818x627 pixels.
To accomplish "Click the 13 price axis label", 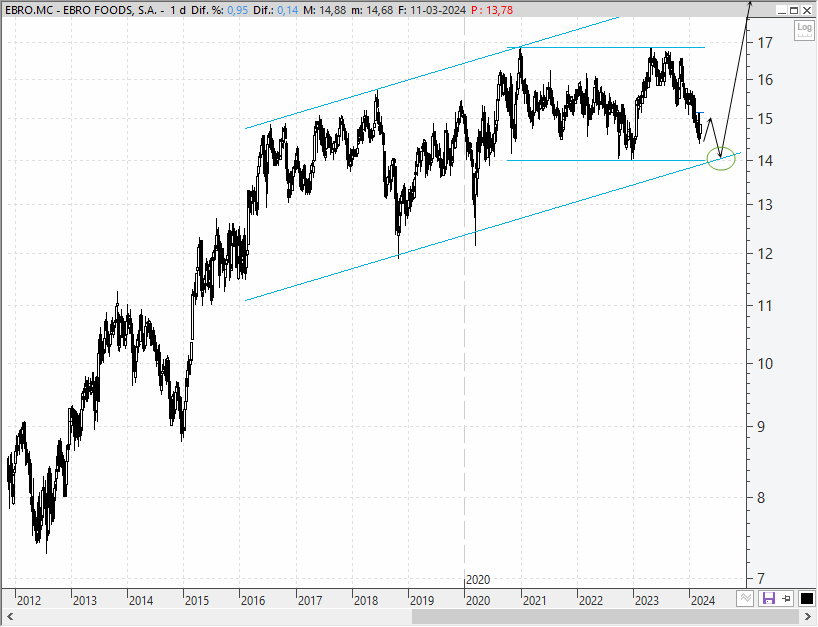I will click(765, 205).
